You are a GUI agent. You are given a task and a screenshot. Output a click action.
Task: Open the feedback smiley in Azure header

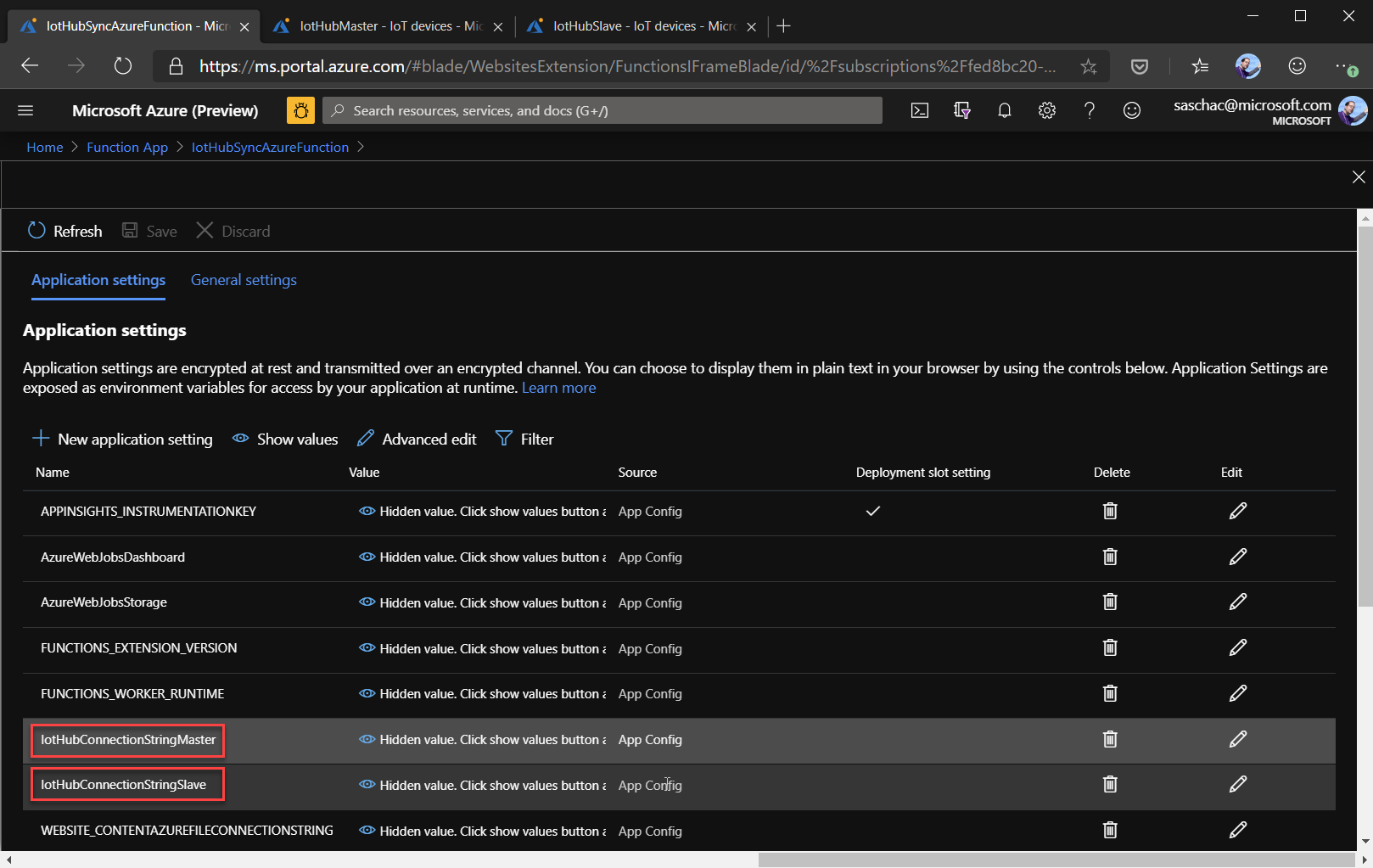(1132, 110)
